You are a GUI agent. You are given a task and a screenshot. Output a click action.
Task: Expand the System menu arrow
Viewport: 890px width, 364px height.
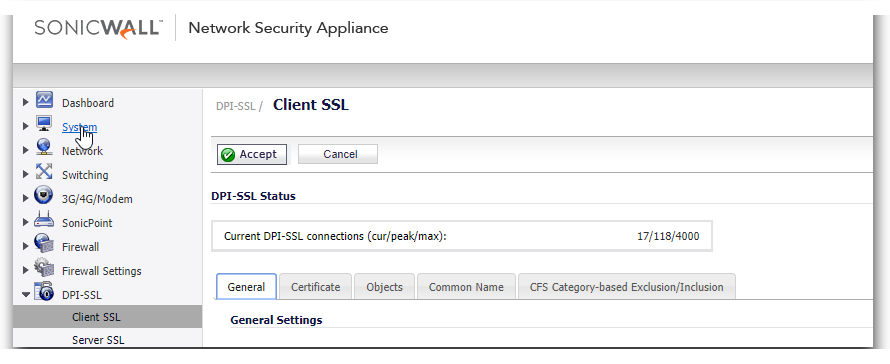(26, 127)
